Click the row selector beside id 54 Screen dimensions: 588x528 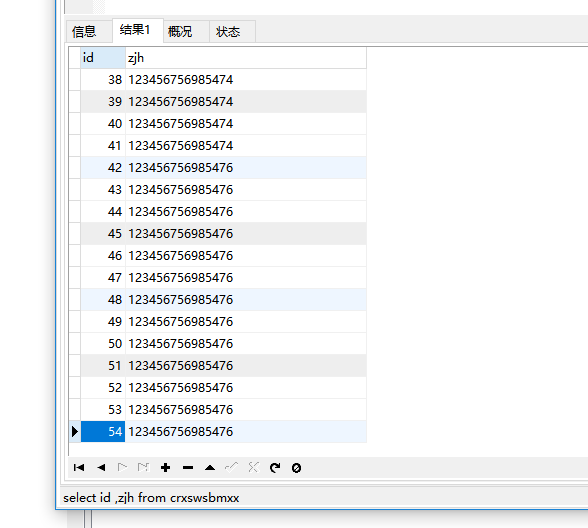(75, 432)
